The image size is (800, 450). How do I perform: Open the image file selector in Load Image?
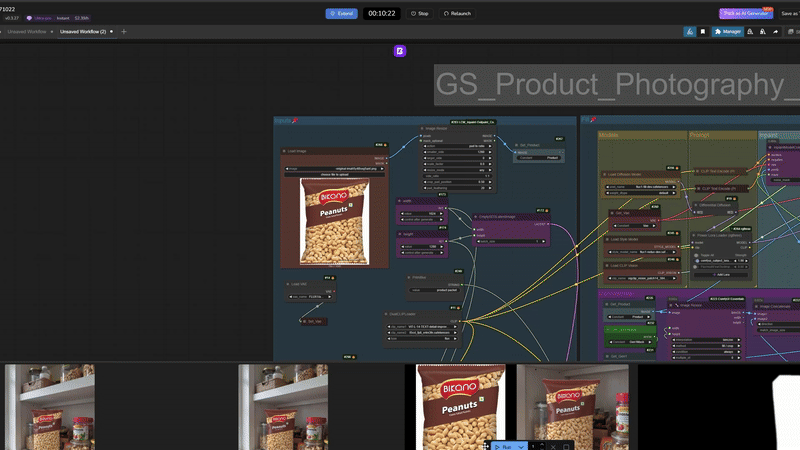point(334,168)
